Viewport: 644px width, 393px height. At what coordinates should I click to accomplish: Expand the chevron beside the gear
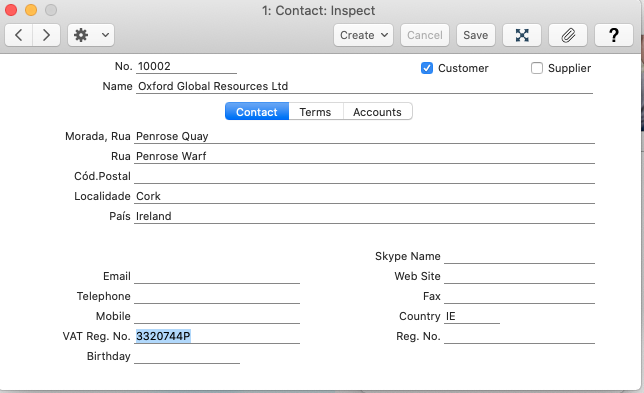[105, 35]
